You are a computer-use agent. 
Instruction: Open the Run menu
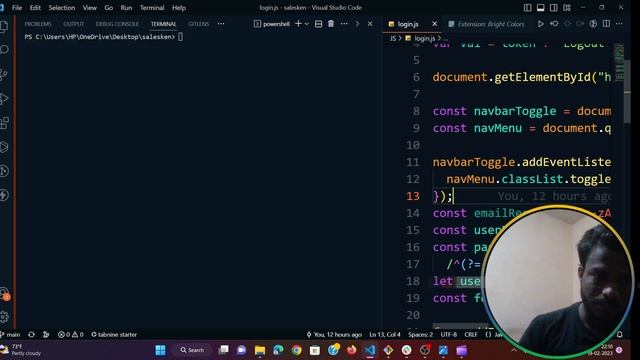click(126, 8)
